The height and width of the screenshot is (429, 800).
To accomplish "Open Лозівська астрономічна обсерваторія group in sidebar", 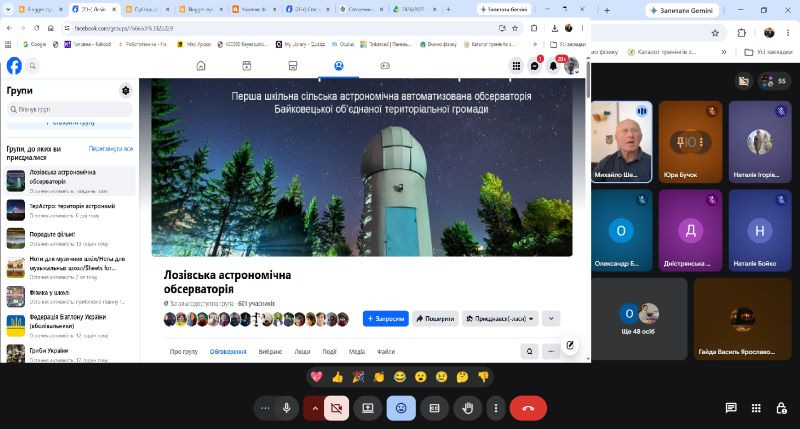I will coord(70,182).
